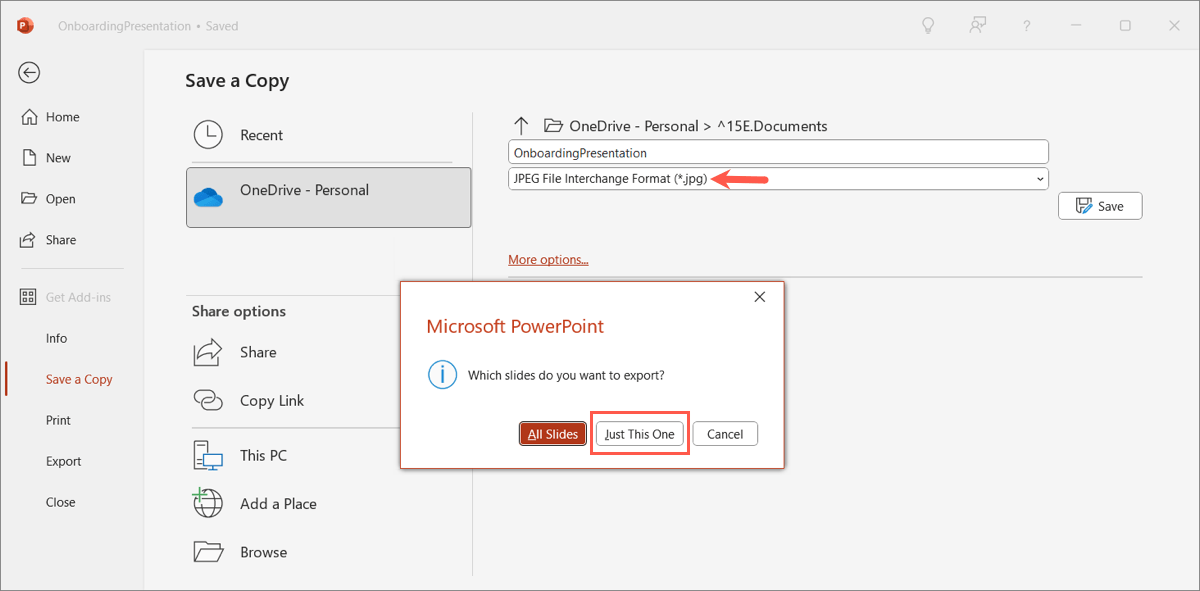The height and width of the screenshot is (591, 1200).
Task: Click the share arrow icon under Share options
Action: click(207, 352)
